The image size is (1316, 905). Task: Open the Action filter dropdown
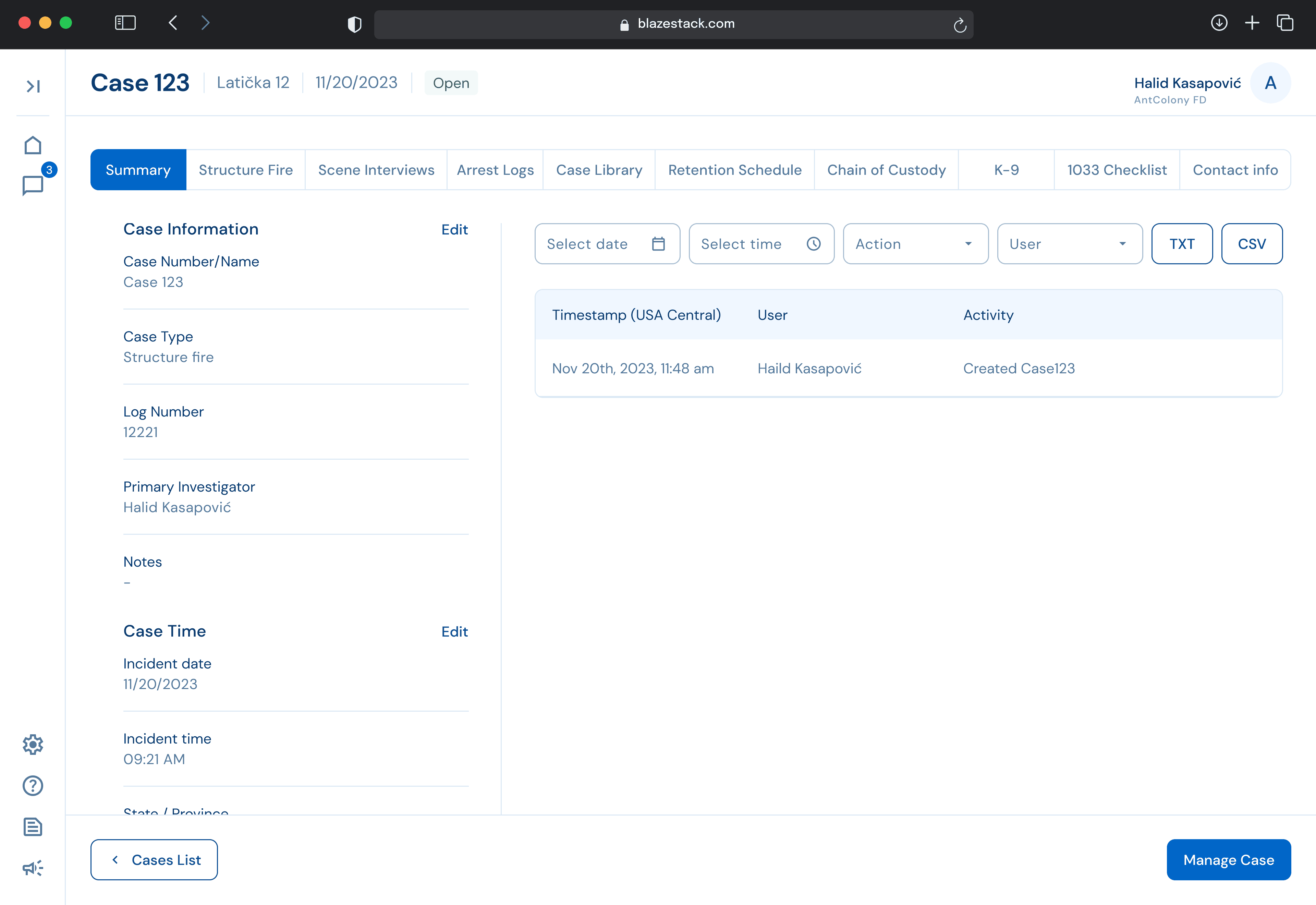pos(915,244)
